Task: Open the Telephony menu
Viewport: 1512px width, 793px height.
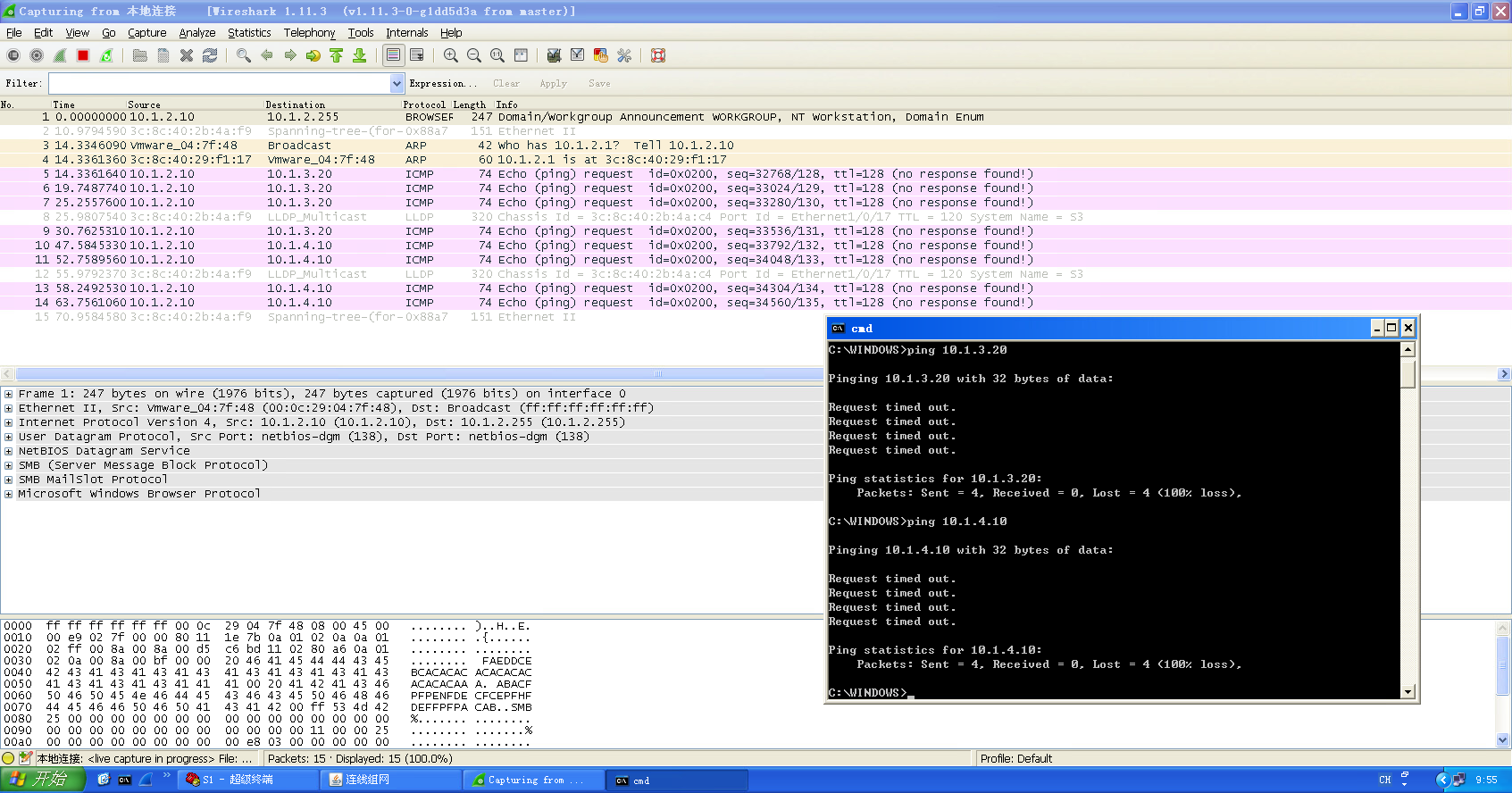Action: pos(310,33)
